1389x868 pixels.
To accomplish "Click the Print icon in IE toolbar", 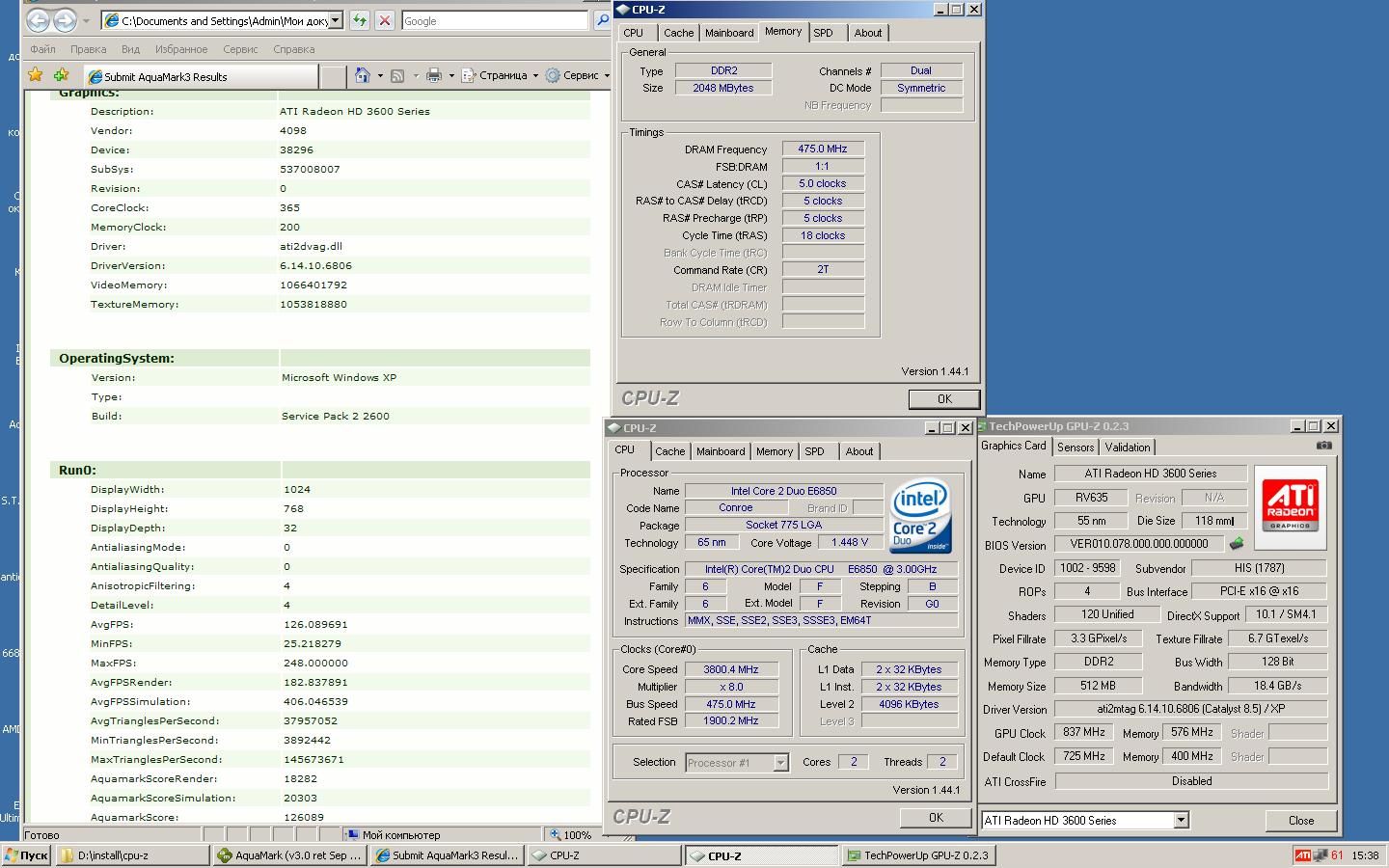I will [x=434, y=75].
